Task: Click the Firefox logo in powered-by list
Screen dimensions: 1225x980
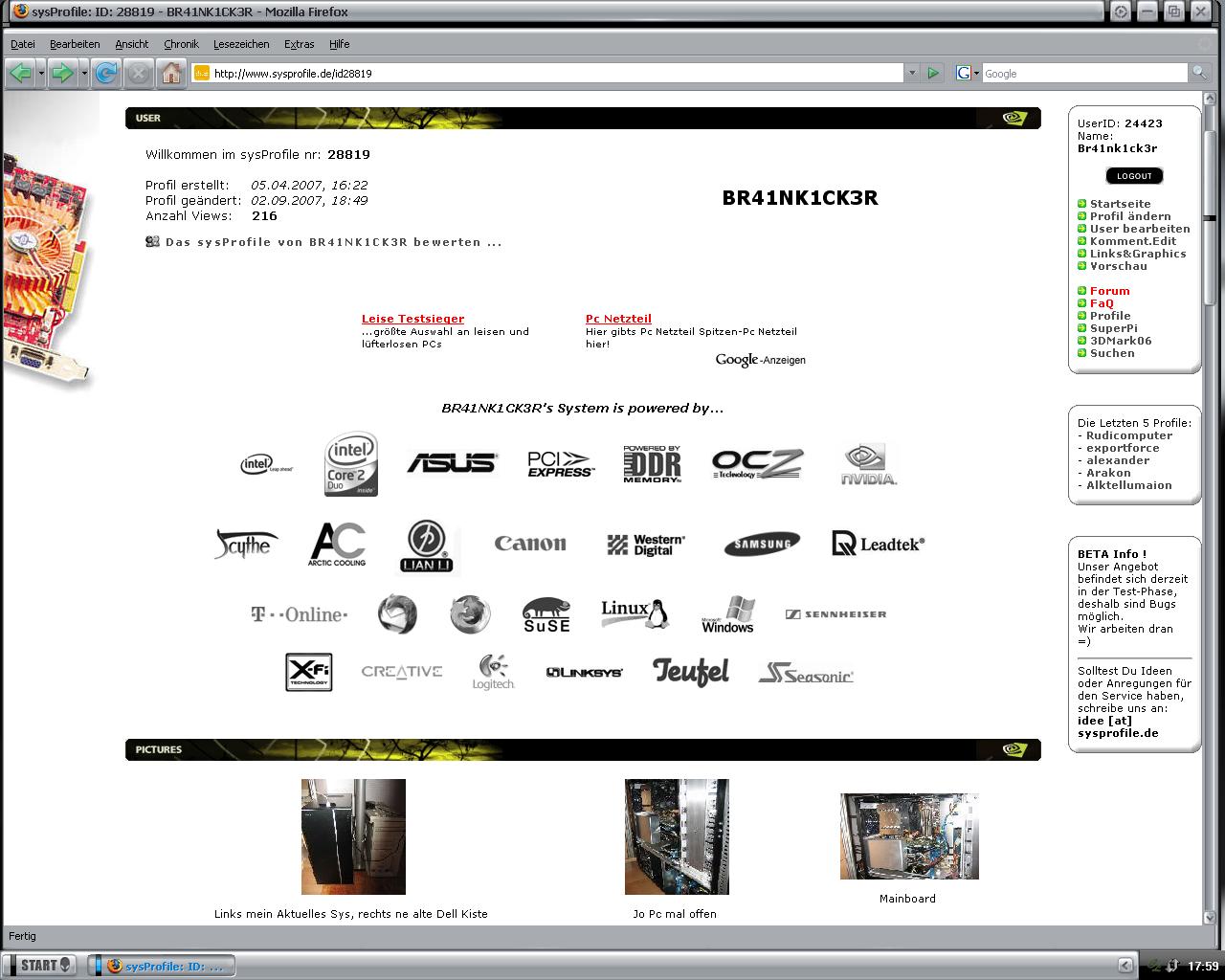Action: pos(470,614)
